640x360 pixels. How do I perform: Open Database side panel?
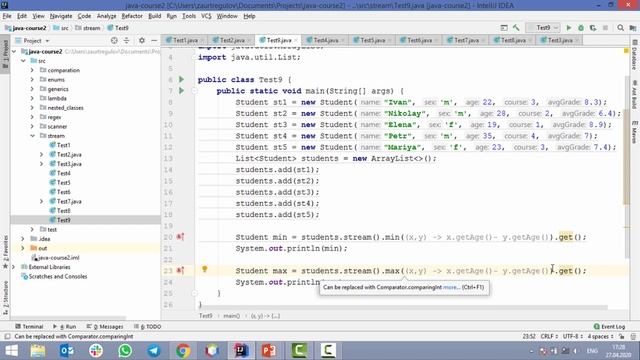tap(635, 55)
